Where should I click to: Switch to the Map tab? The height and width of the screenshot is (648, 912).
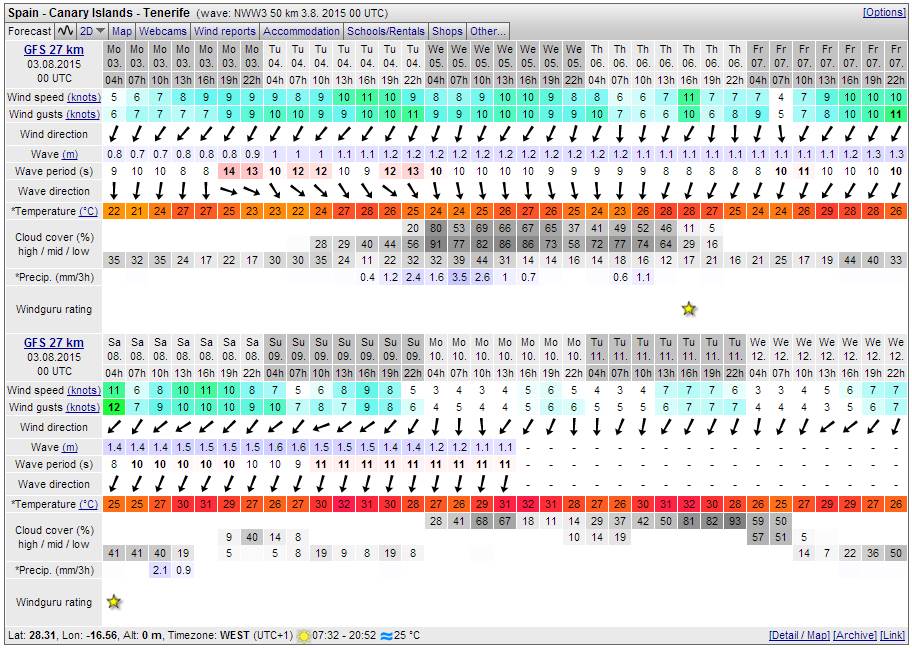(x=122, y=31)
